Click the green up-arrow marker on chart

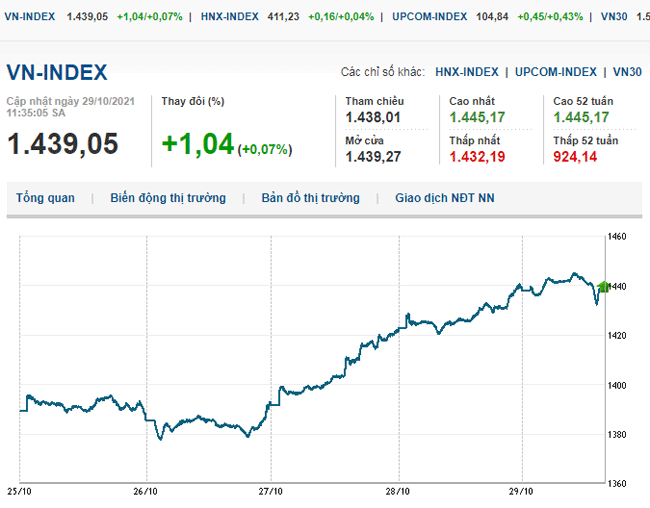coord(603,287)
